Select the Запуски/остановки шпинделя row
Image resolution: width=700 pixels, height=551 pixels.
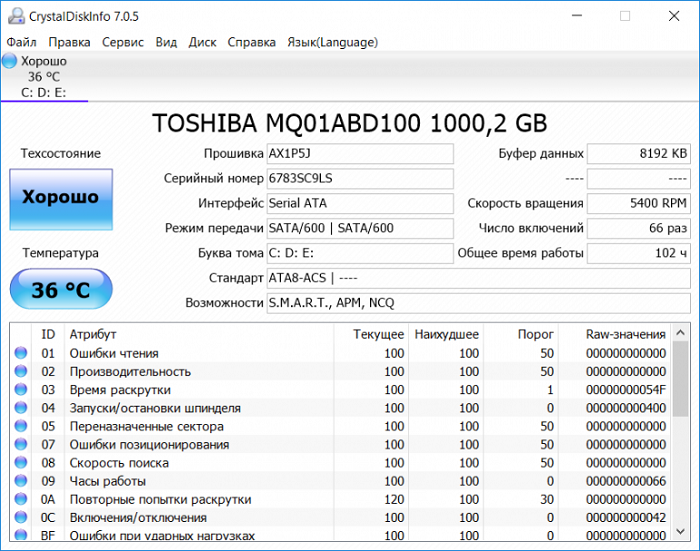pyautogui.click(x=340, y=408)
